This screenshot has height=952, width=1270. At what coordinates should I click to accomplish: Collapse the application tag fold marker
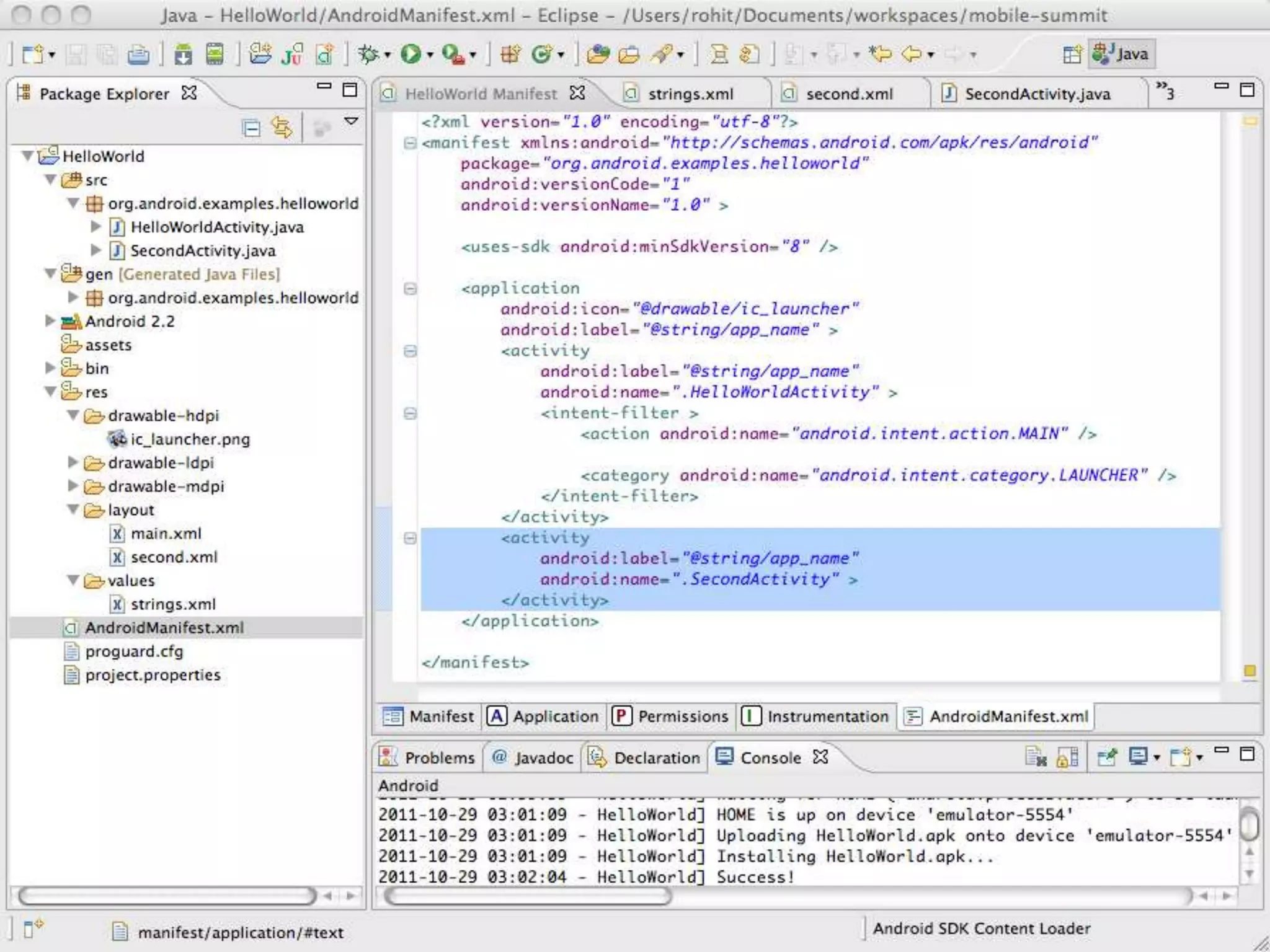coord(410,289)
